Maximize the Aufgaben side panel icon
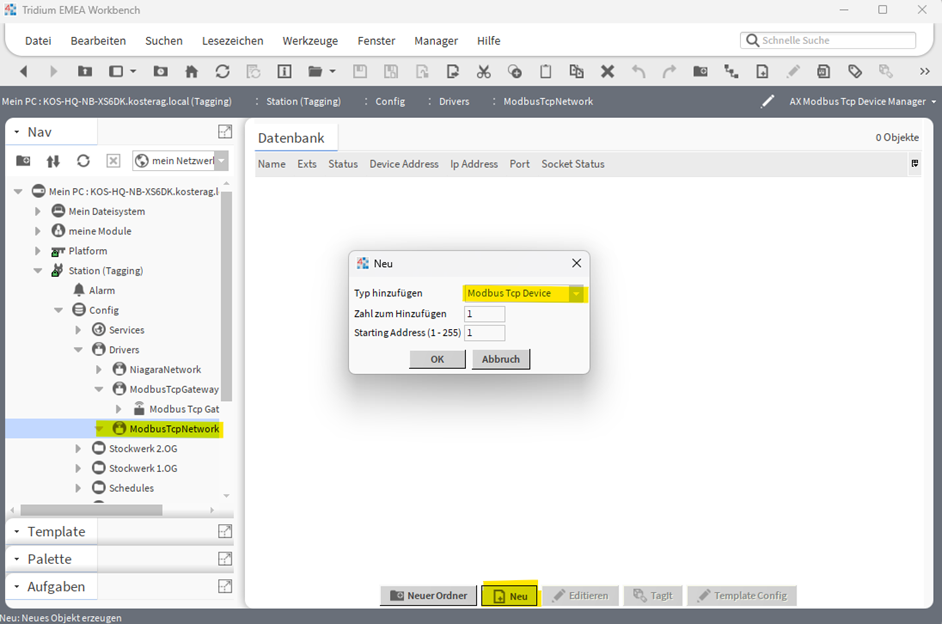The width and height of the screenshot is (942, 624). click(225, 586)
